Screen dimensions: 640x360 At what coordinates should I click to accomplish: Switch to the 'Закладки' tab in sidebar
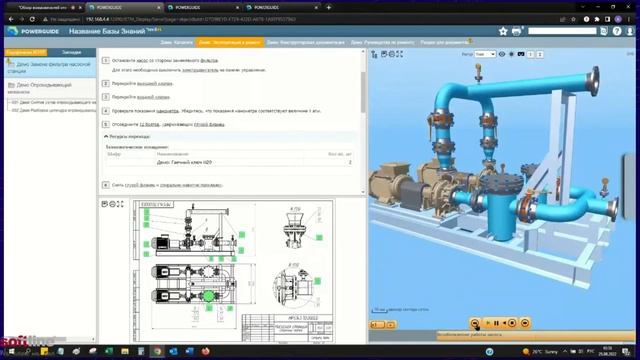pos(71,52)
